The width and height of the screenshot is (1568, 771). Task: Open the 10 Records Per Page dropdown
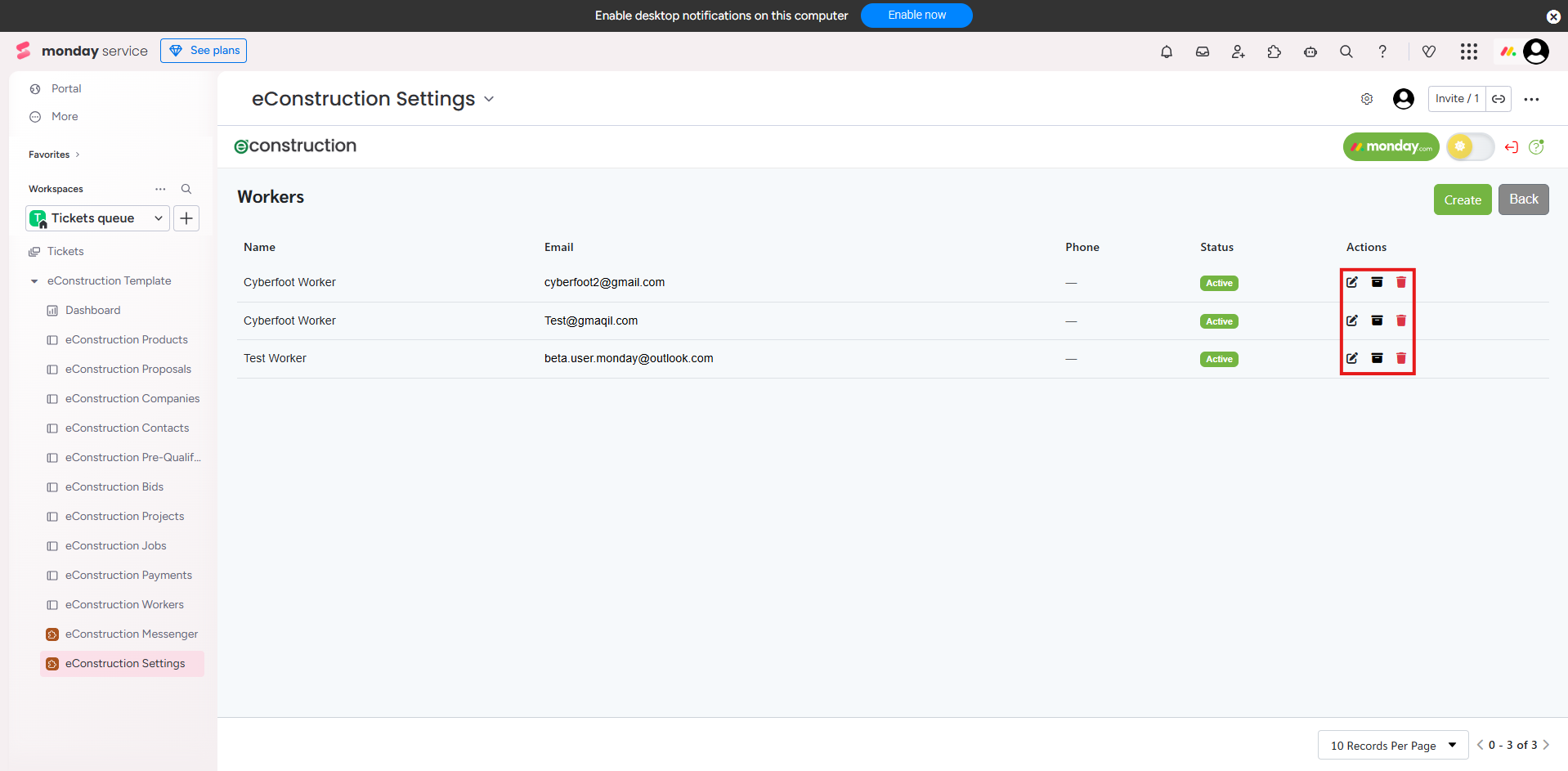coord(1393,745)
